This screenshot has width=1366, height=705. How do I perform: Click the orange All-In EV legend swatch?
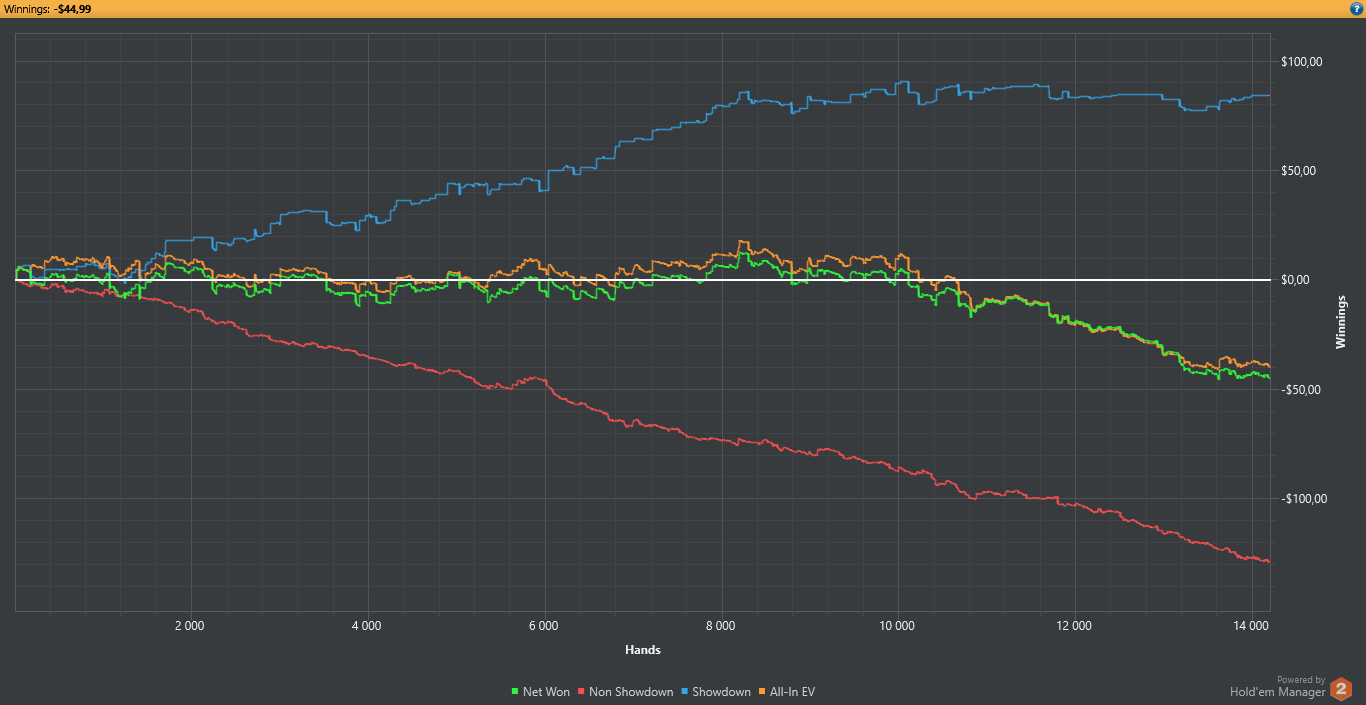point(761,692)
